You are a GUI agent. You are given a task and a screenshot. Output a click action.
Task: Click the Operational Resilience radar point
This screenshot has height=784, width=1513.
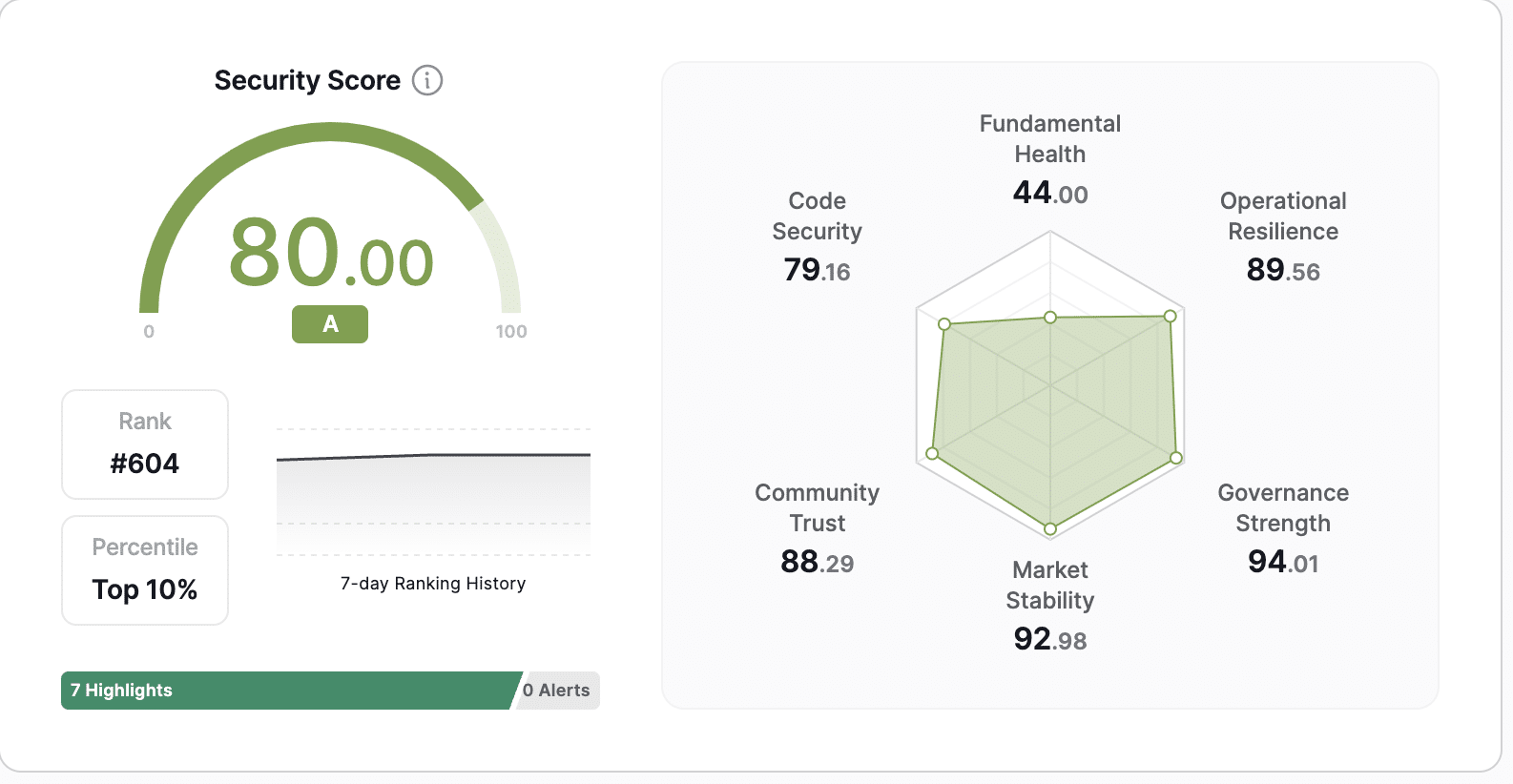pyautogui.click(x=1171, y=316)
